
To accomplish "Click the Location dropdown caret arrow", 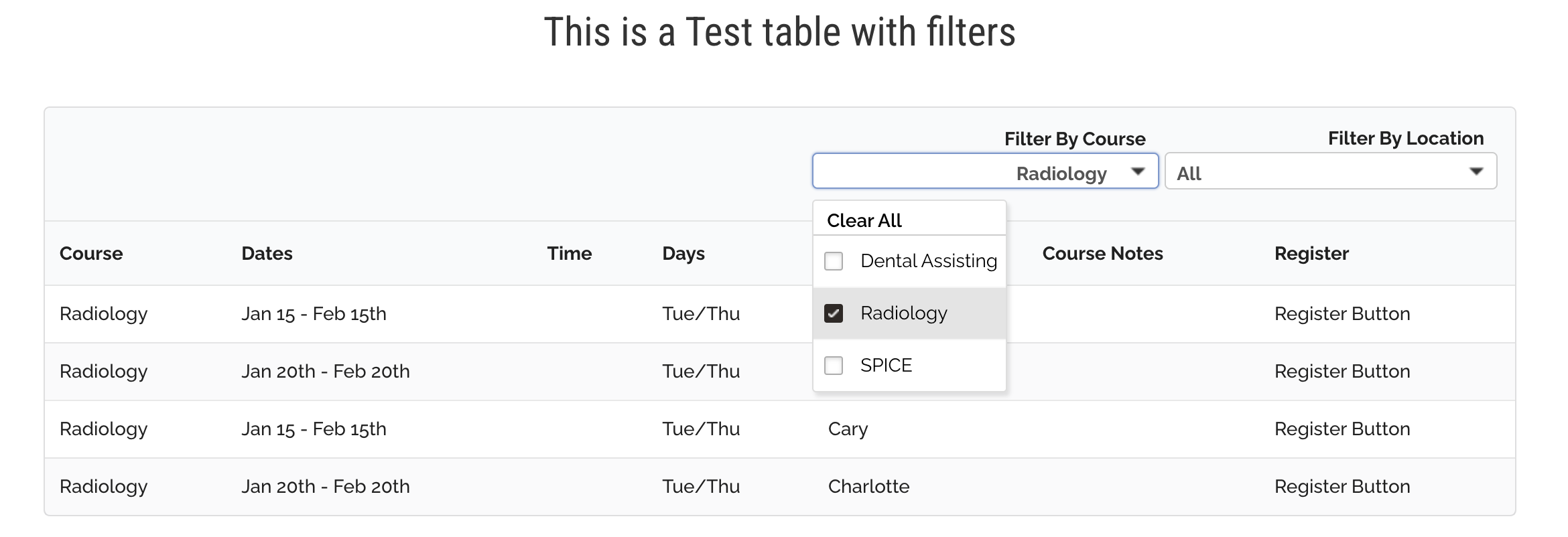I will click(x=1476, y=171).
